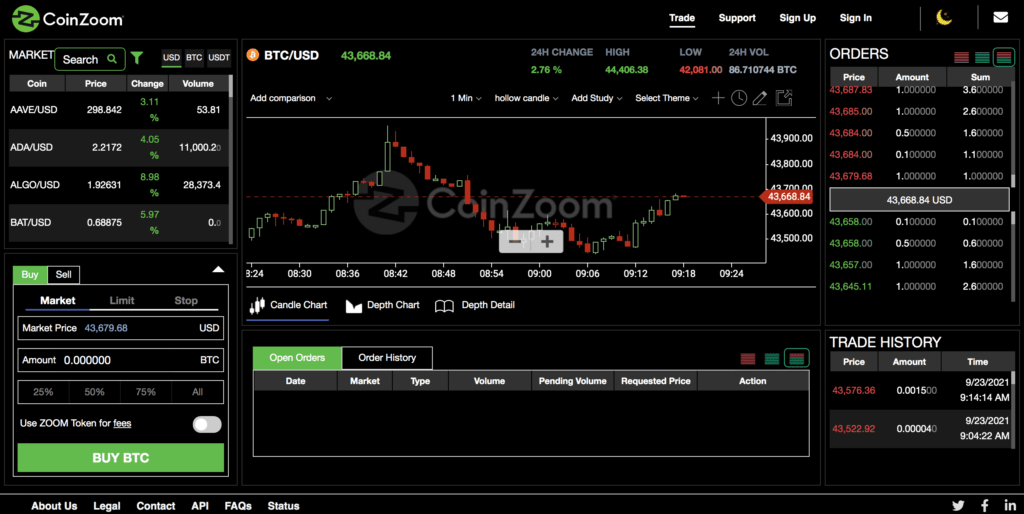Toggle dark mode moon icon

point(944,18)
